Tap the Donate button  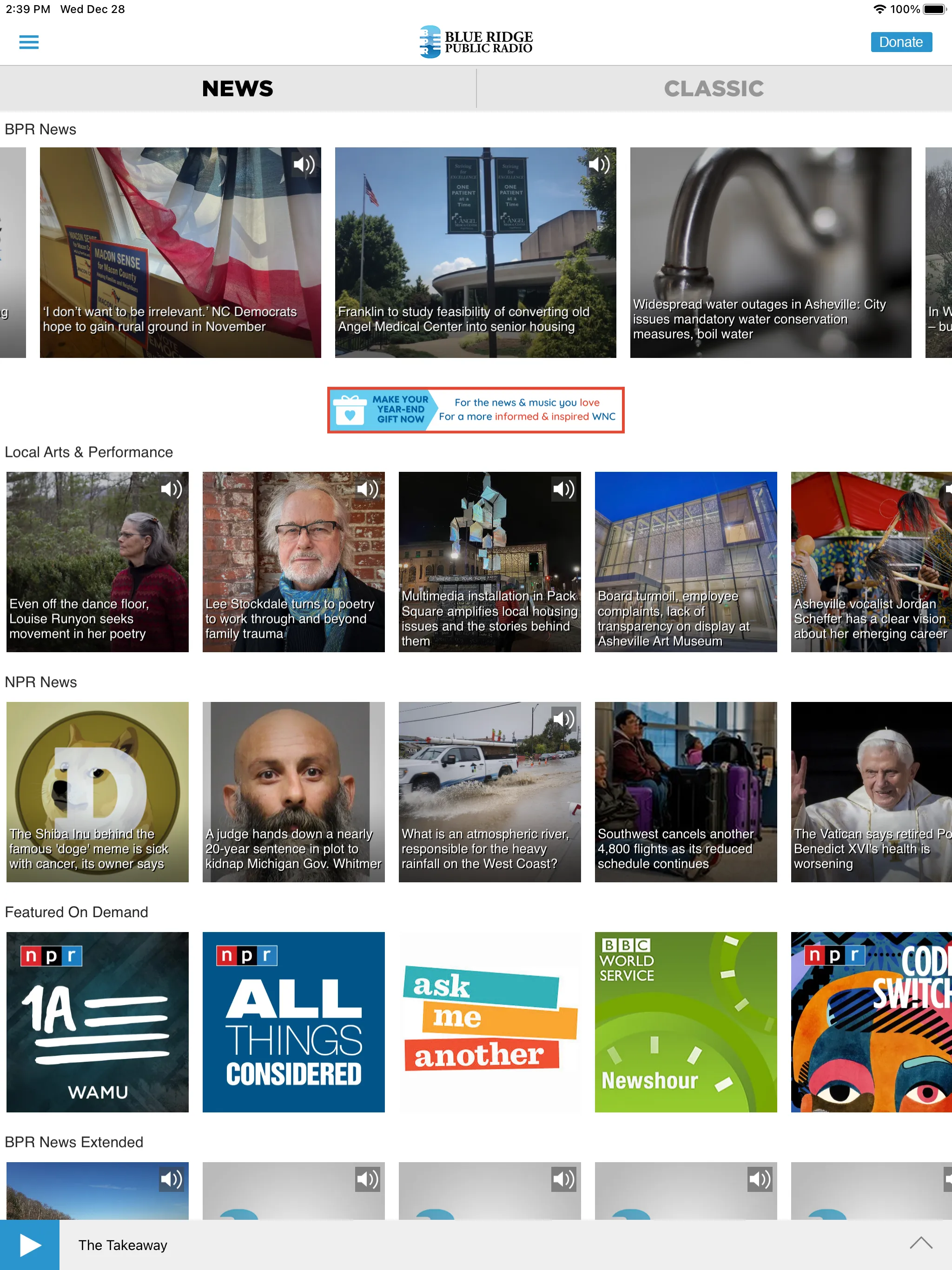pyautogui.click(x=900, y=41)
